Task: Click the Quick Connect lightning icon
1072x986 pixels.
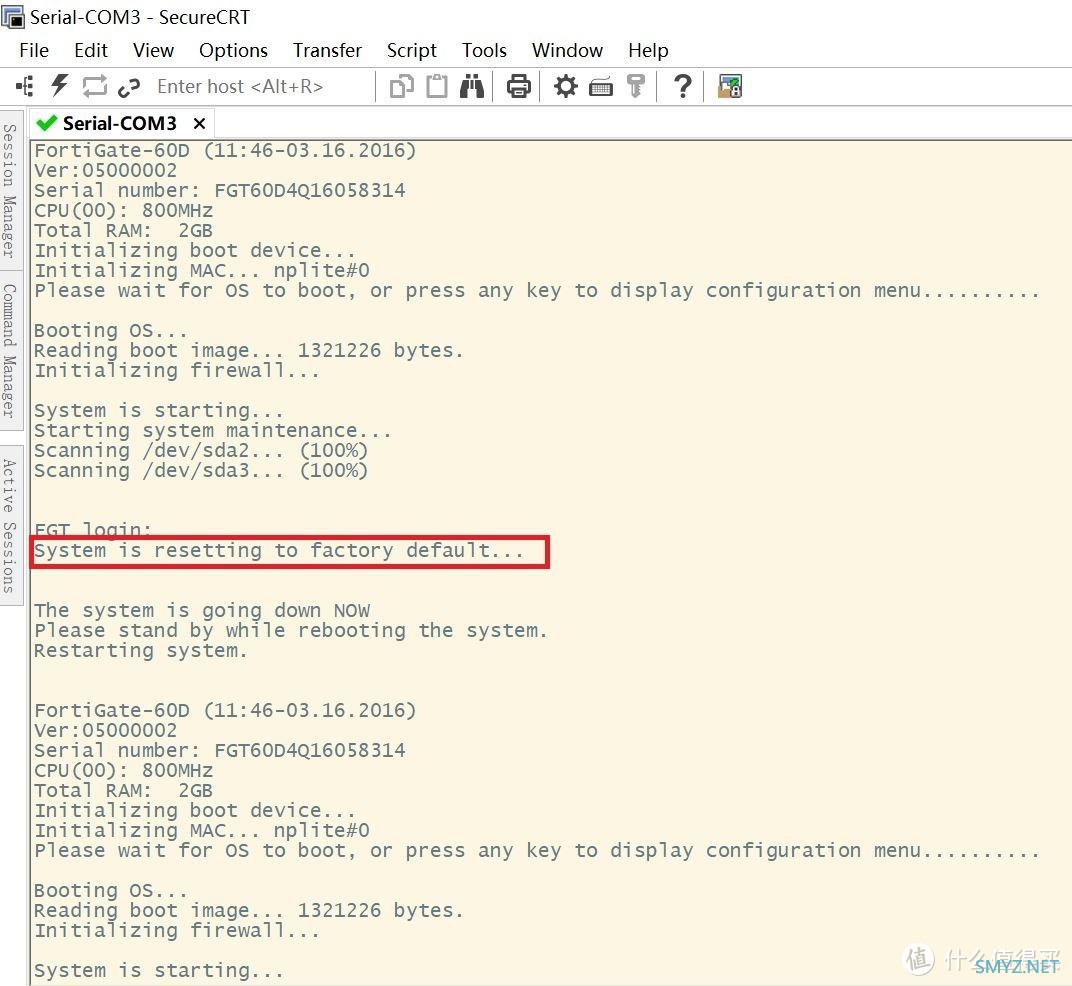Action: point(59,86)
